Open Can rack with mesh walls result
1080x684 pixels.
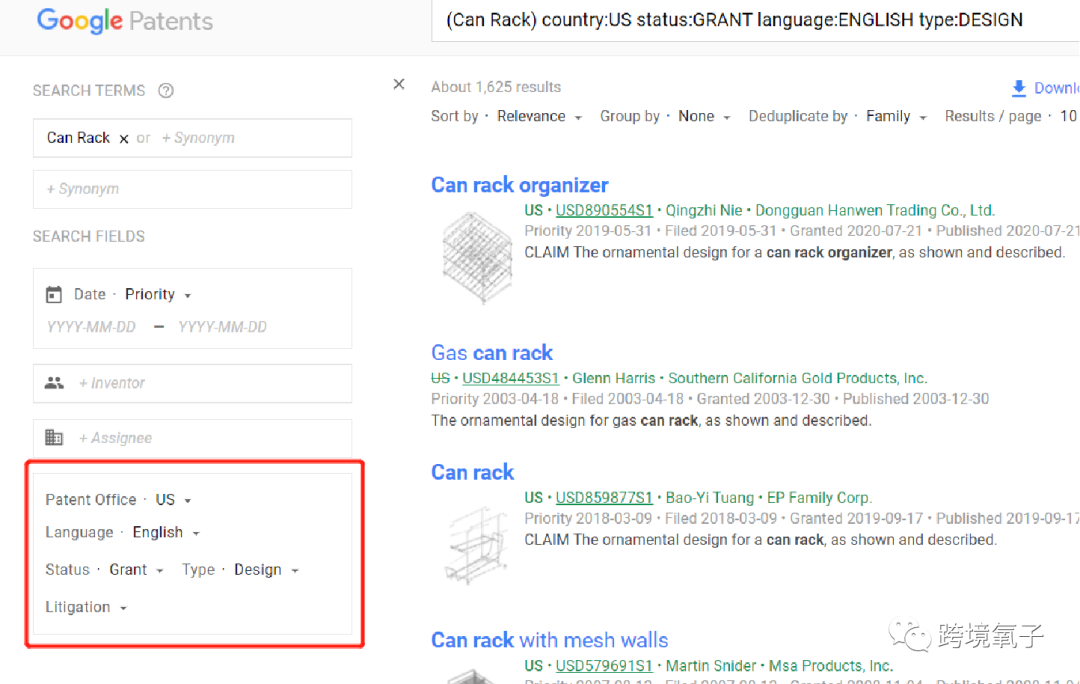[x=550, y=640]
